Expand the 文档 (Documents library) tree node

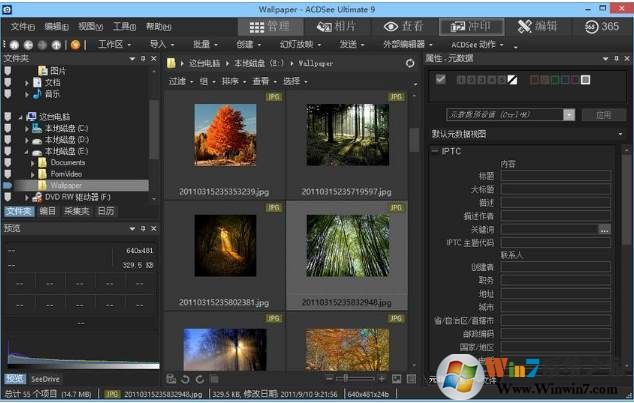pos(27,83)
